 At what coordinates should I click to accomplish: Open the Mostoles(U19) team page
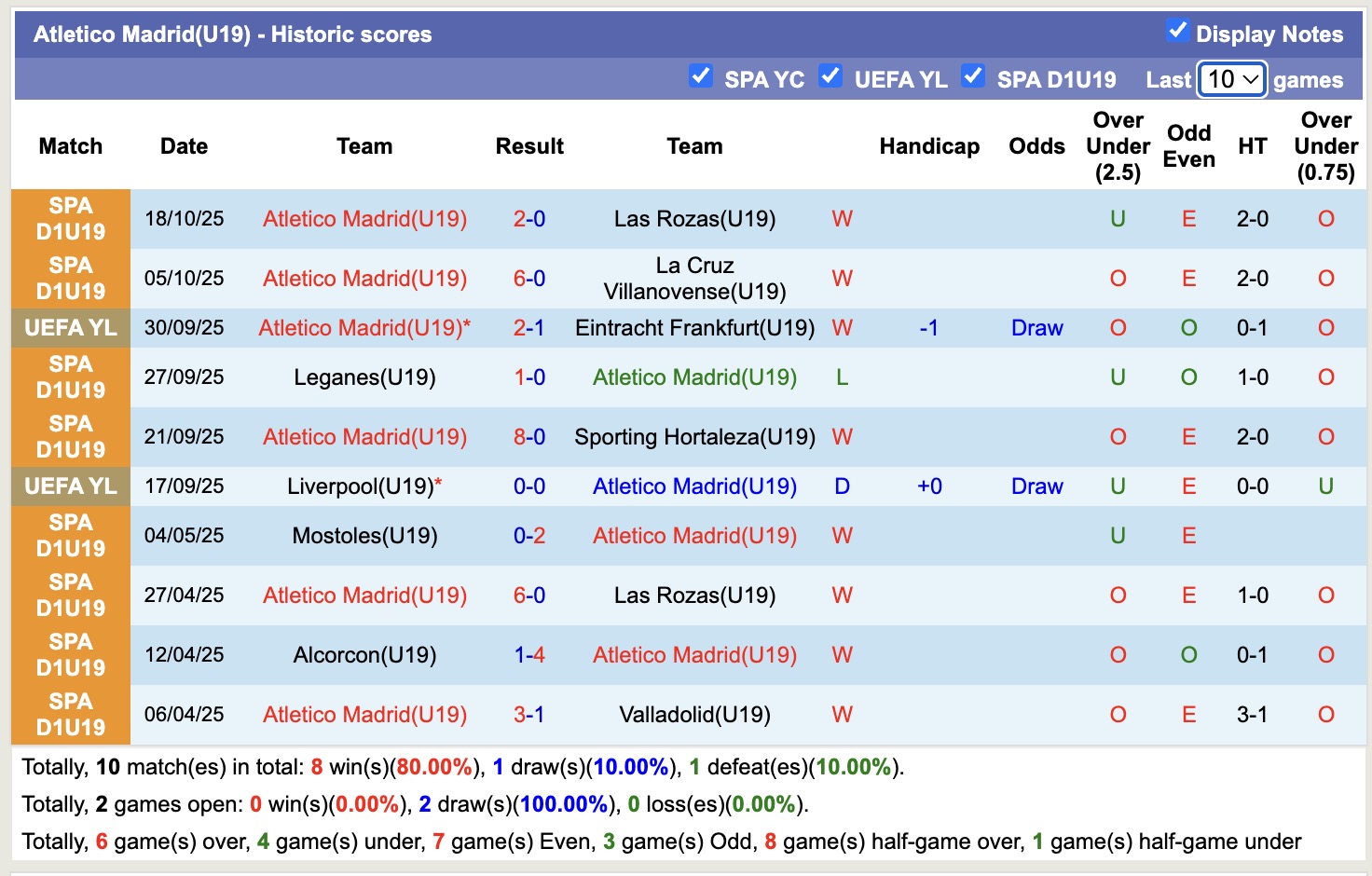pos(364,536)
